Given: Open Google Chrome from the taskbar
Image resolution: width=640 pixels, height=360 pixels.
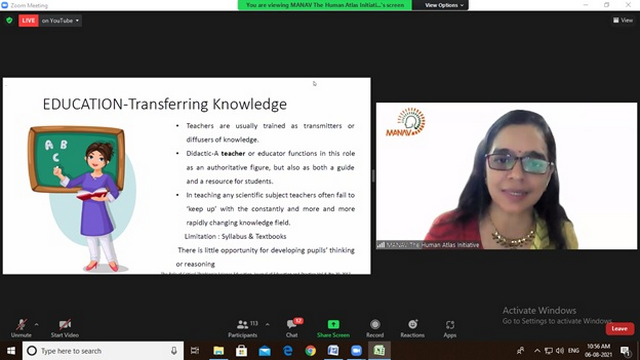Looking at the screenshot, I should click(x=310, y=351).
